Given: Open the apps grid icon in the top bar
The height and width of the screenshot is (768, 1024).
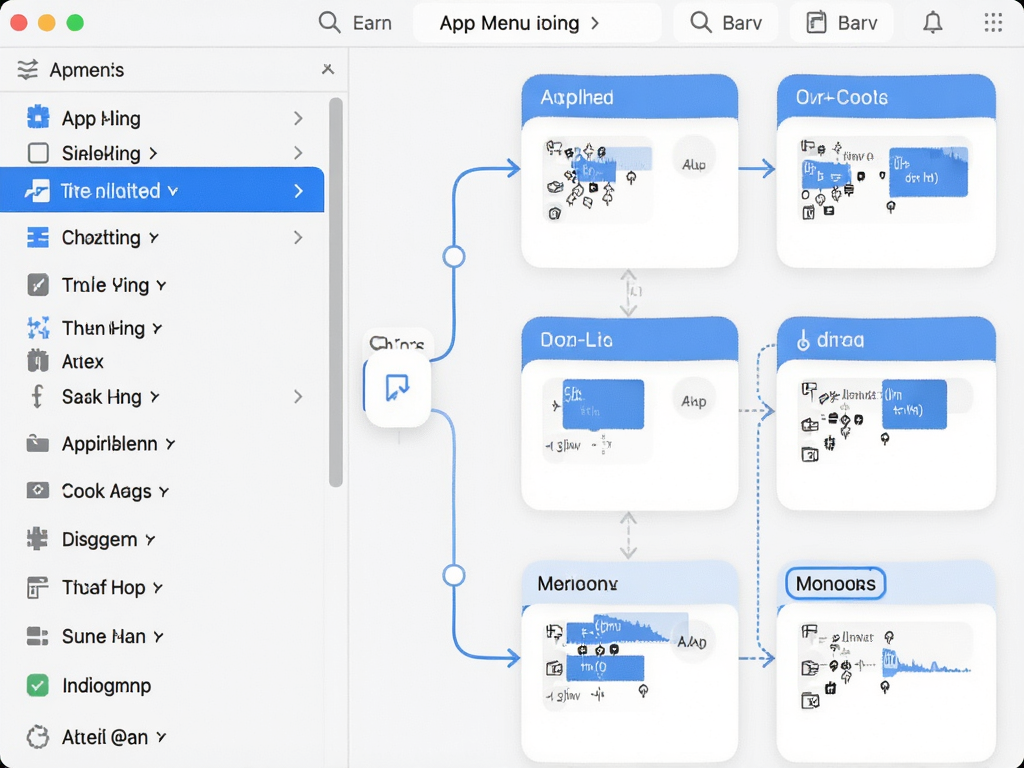Looking at the screenshot, I should [993, 23].
